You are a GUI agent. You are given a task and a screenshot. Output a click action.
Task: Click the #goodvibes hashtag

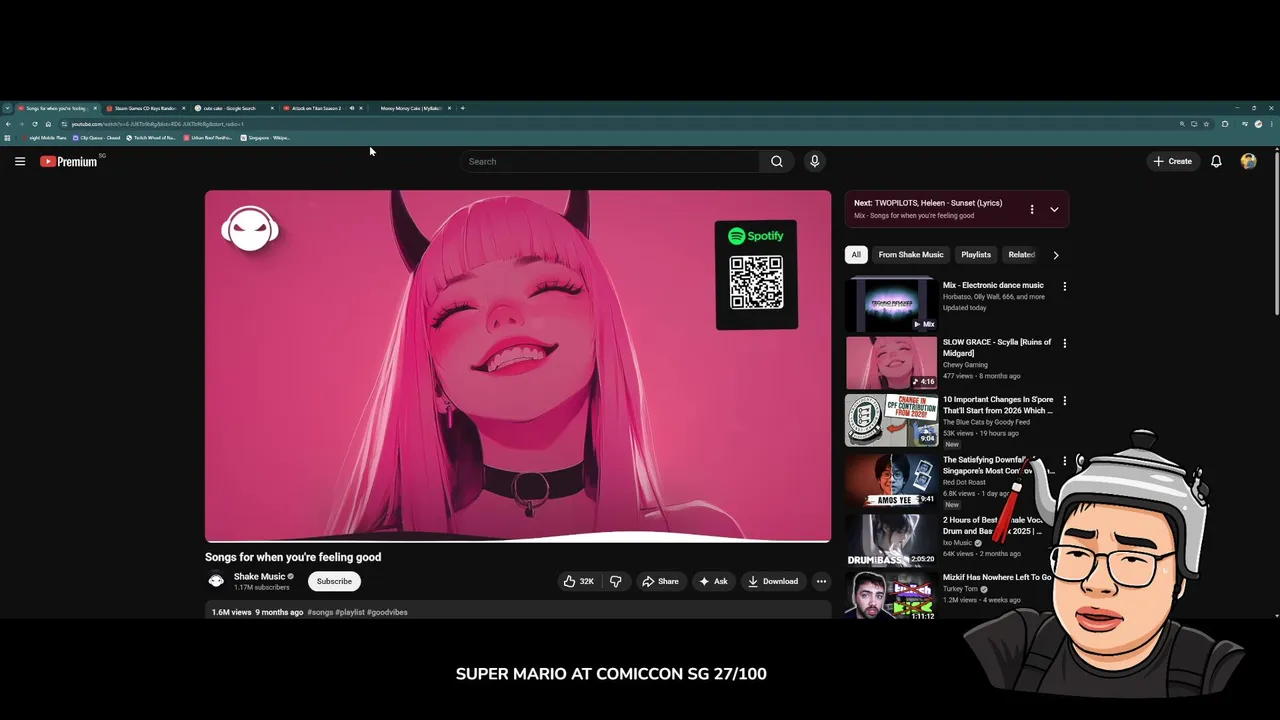pyautogui.click(x=387, y=612)
